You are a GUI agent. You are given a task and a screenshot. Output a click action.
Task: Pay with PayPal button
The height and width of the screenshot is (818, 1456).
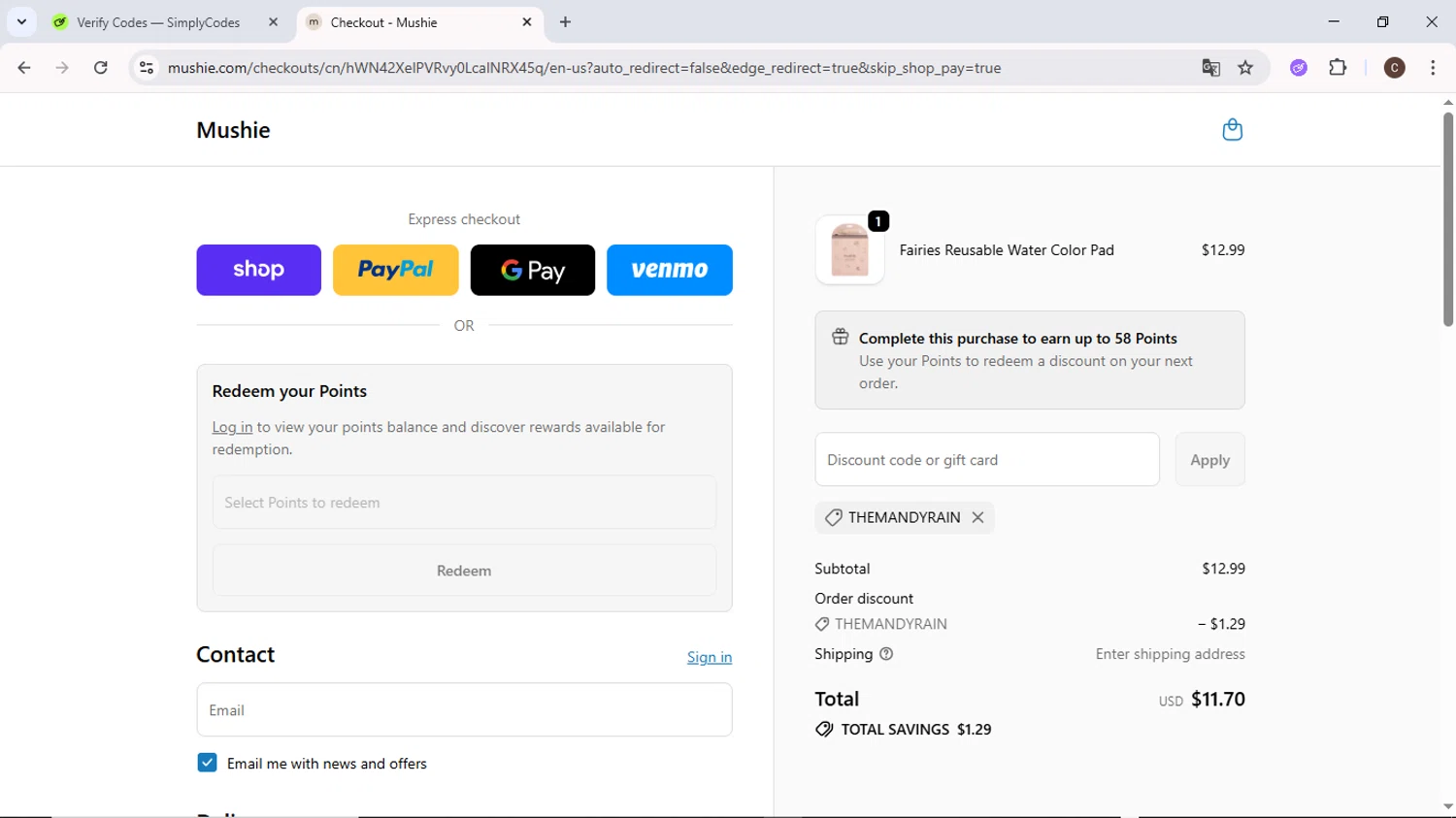[x=395, y=270]
